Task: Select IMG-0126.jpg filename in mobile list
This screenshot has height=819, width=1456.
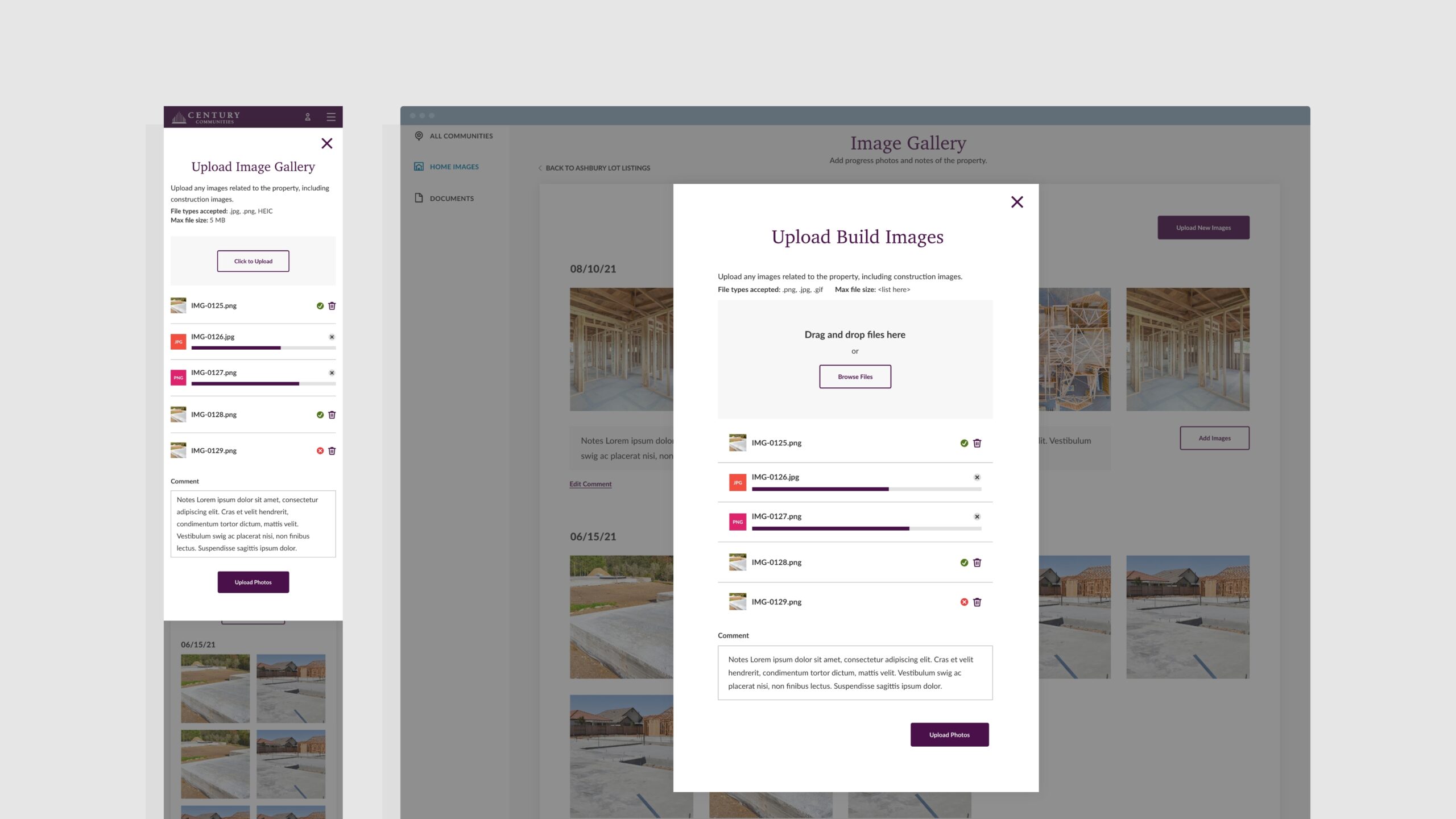Action: click(x=213, y=337)
